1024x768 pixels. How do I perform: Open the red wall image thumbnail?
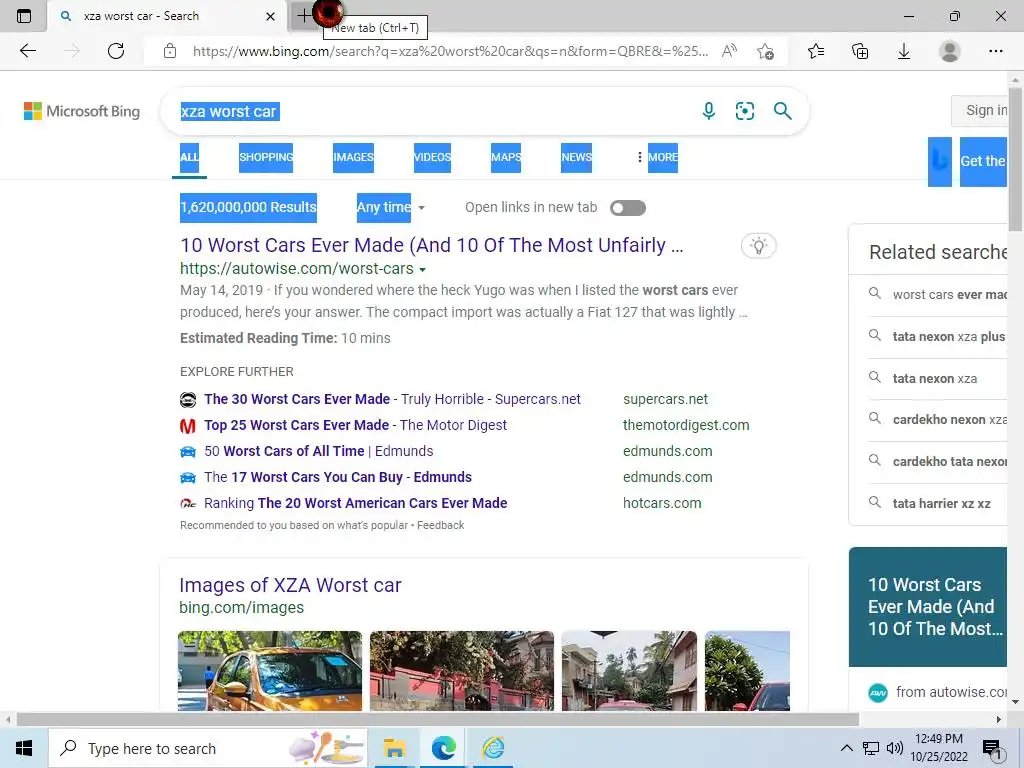(x=462, y=671)
